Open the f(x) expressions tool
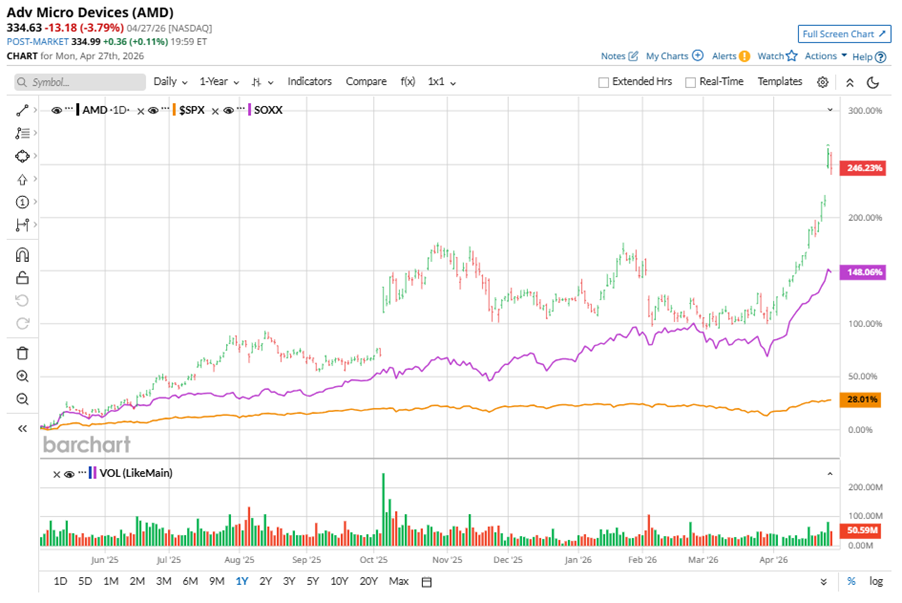Image resolution: width=902 pixels, height=603 pixels. (408, 82)
